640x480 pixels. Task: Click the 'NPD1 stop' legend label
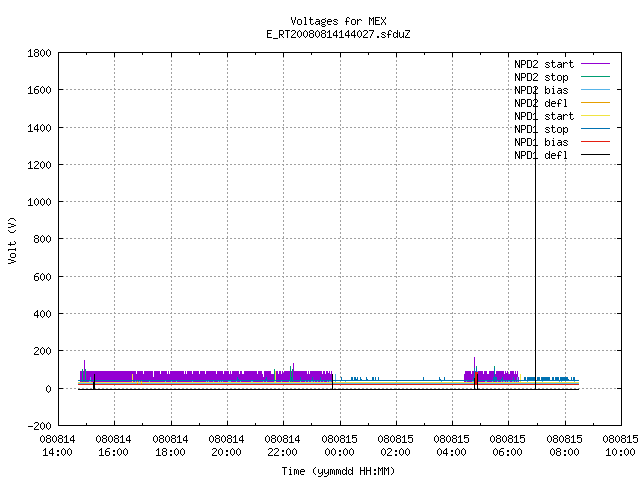541,129
